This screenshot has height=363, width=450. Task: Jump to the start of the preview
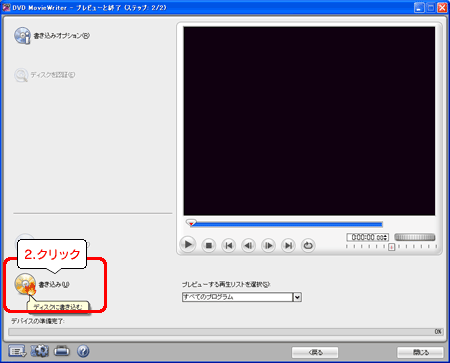[x=229, y=246]
